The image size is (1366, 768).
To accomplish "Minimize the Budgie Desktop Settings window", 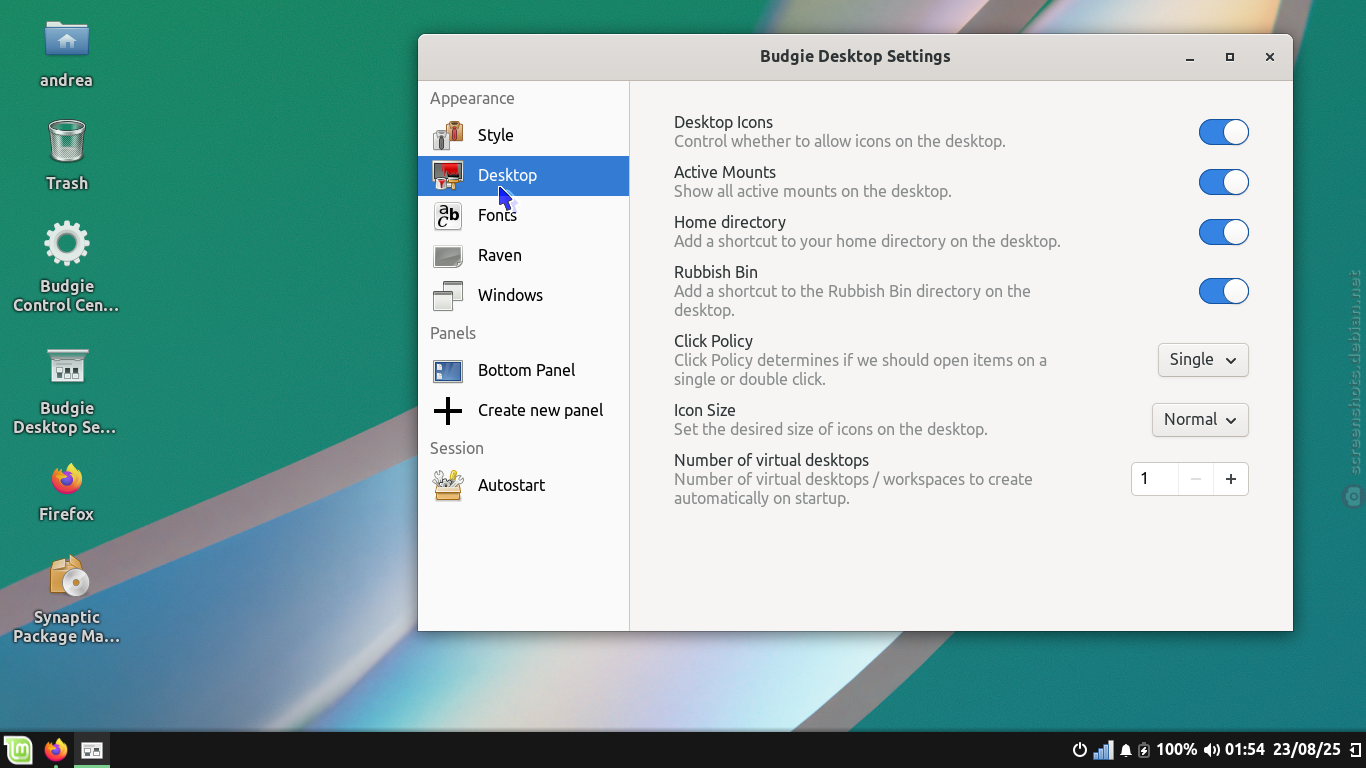I will tap(1190, 57).
